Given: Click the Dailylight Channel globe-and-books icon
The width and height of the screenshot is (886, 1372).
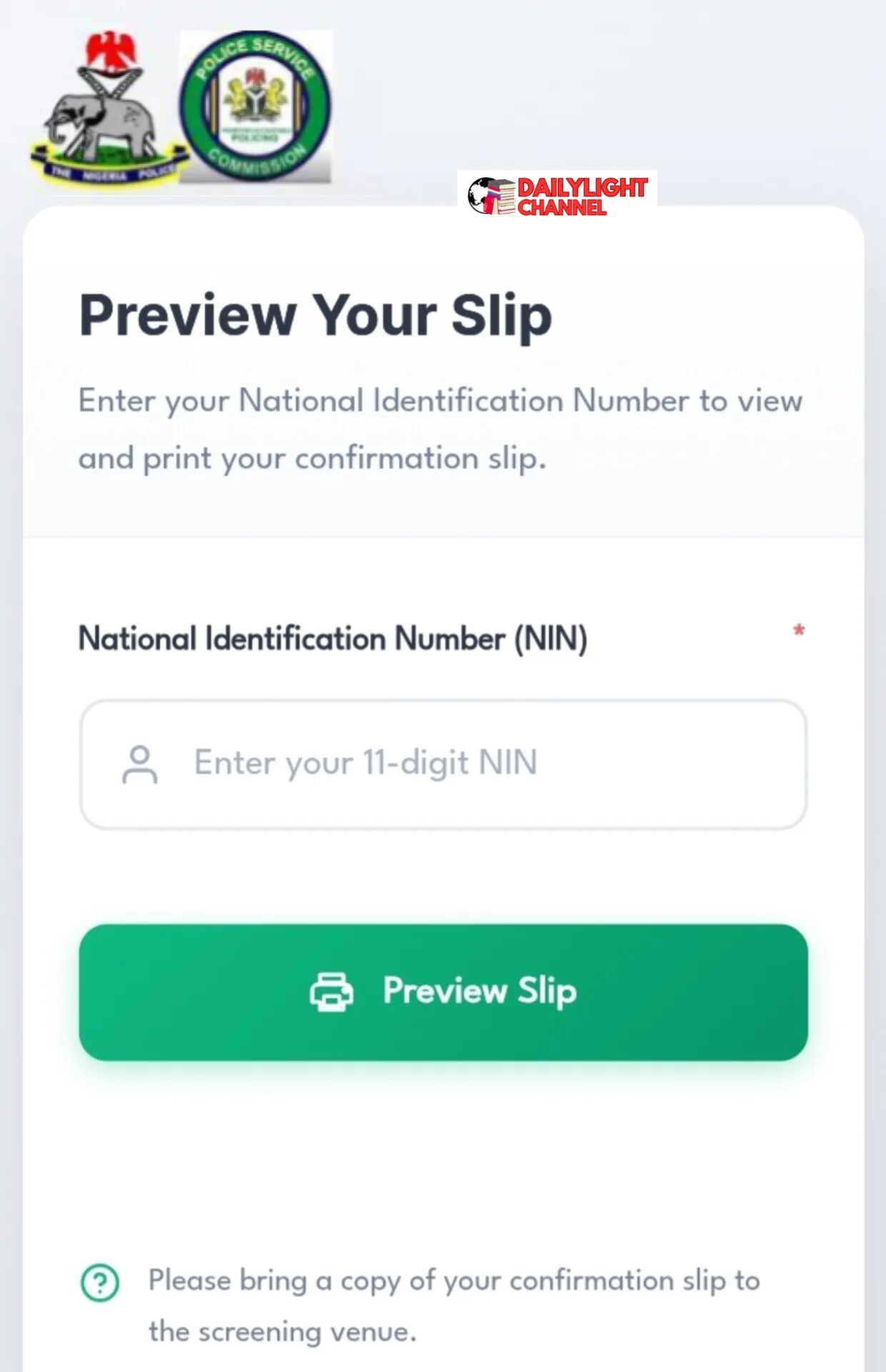Looking at the screenshot, I should click(x=490, y=196).
